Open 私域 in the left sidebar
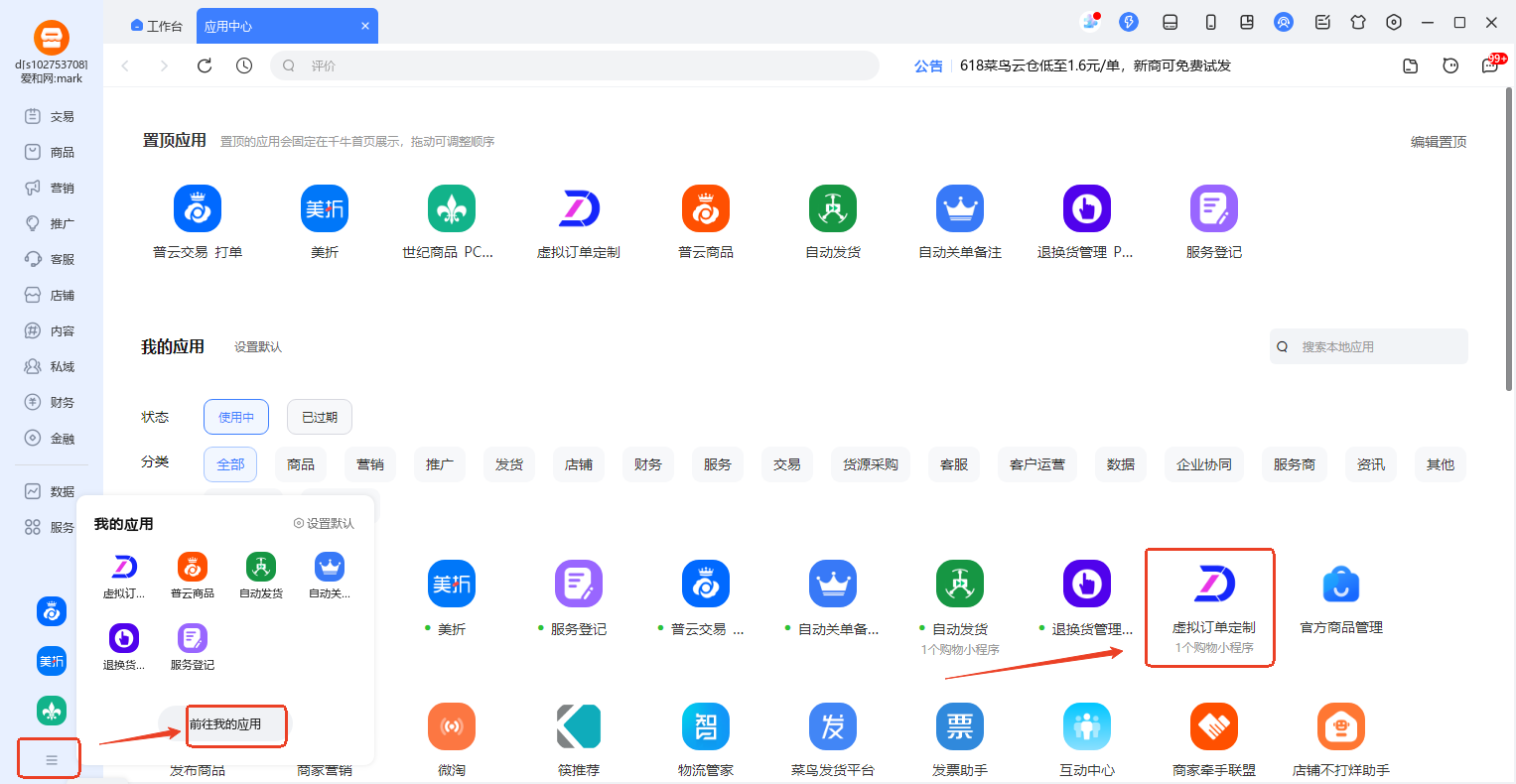This screenshot has width=1516, height=784. [x=51, y=366]
